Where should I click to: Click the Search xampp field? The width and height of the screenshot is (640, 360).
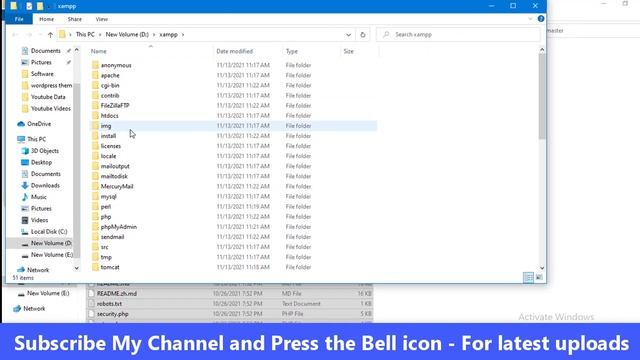[x=458, y=35]
